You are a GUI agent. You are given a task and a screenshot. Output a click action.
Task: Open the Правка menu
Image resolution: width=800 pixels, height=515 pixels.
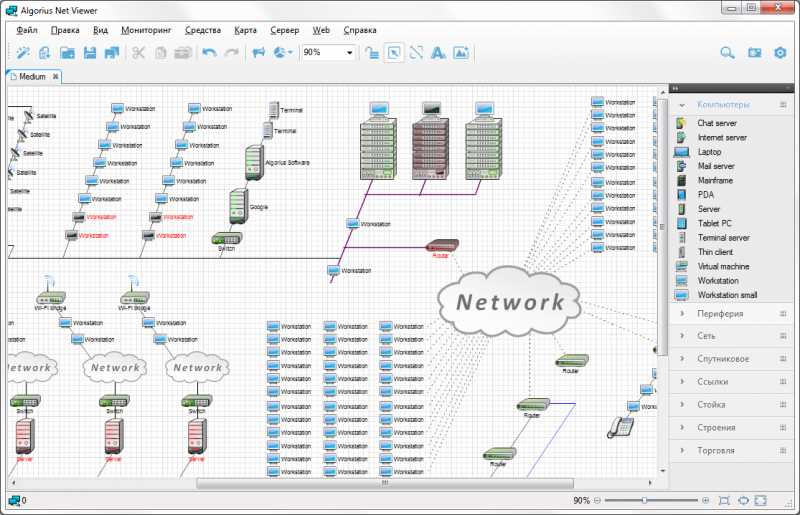tap(65, 30)
